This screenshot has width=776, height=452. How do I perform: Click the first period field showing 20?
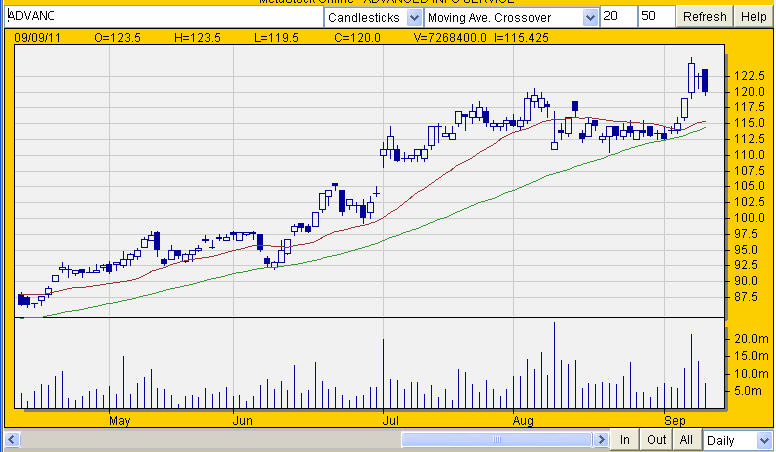(619, 17)
